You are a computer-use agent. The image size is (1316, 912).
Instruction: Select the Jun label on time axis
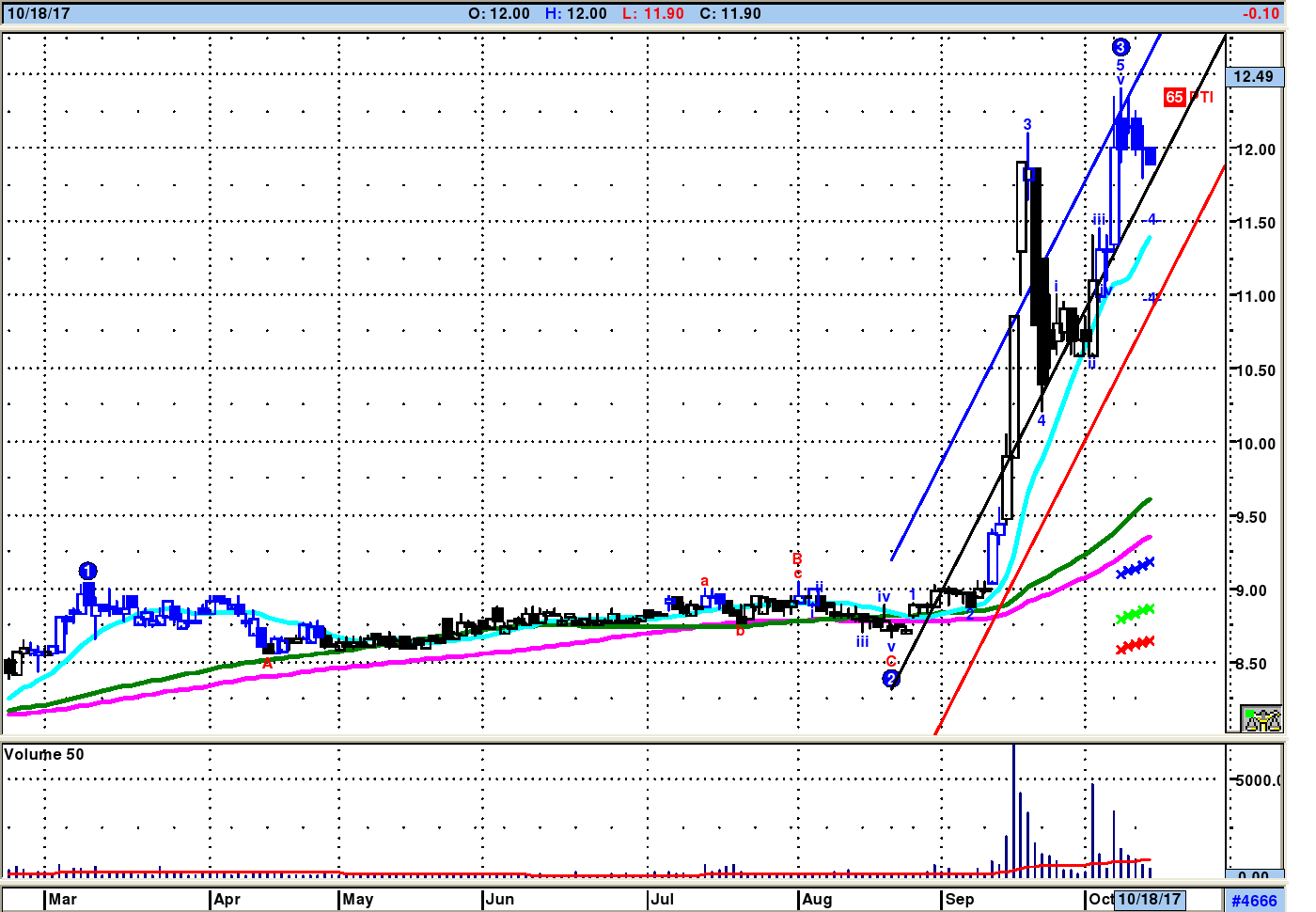500,899
